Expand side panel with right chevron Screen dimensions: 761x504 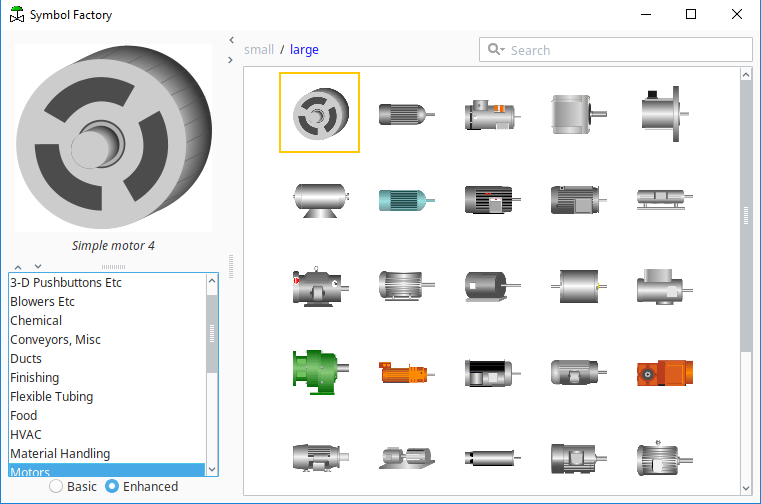(231, 60)
